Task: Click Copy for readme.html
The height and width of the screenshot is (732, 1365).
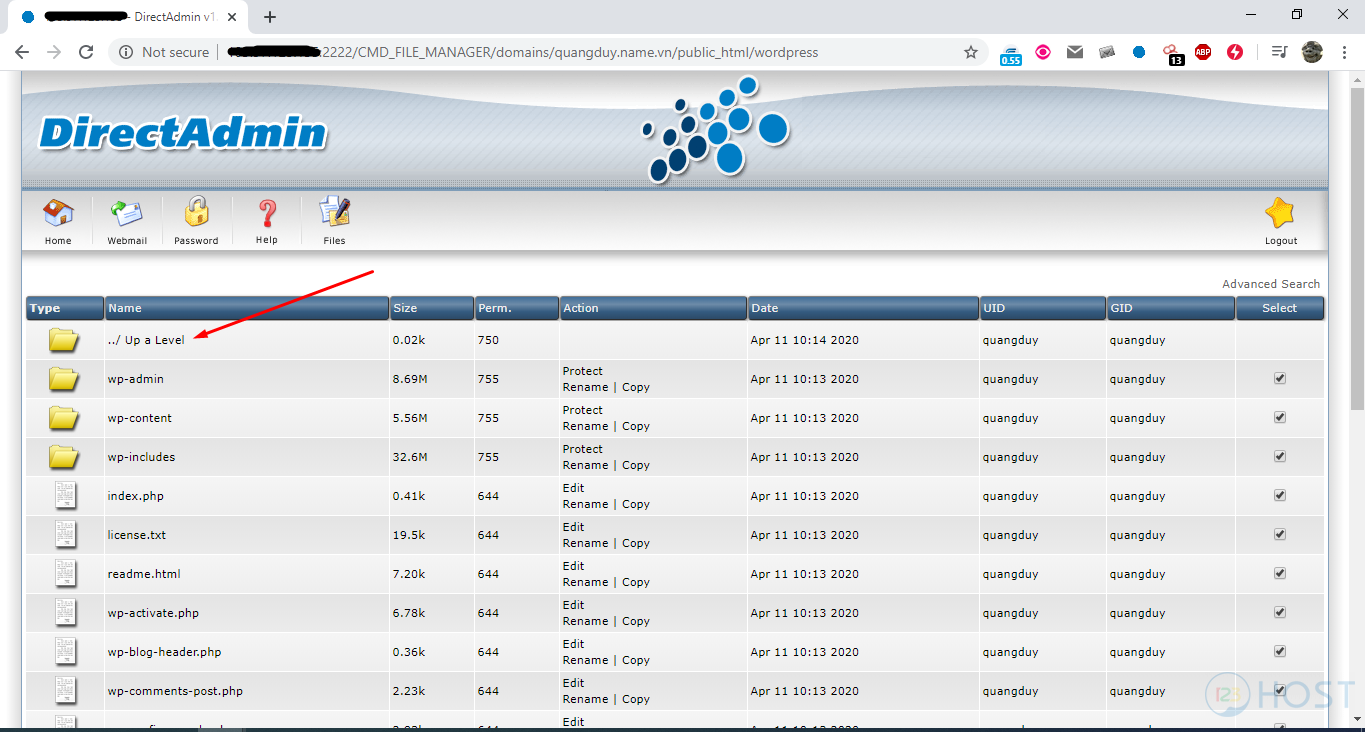Action: [x=636, y=582]
